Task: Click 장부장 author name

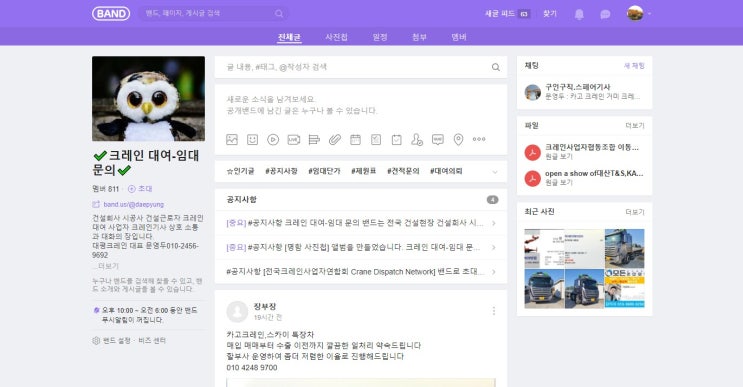Action: point(264,306)
